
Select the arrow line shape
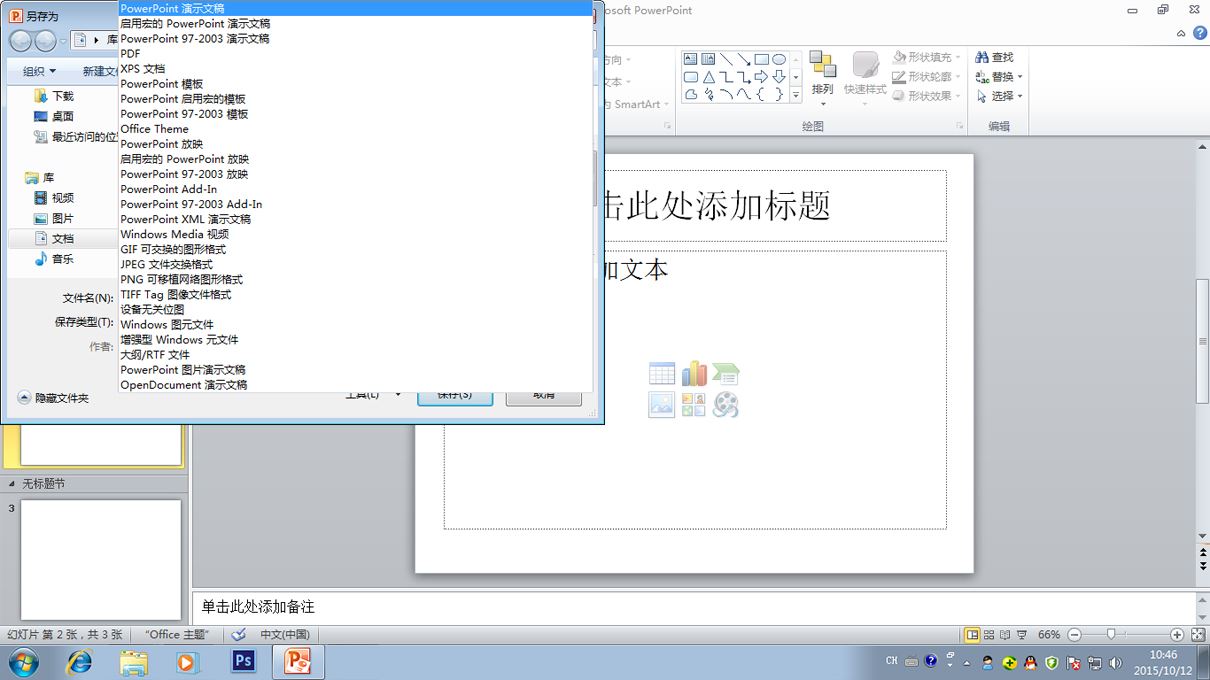[743, 59]
